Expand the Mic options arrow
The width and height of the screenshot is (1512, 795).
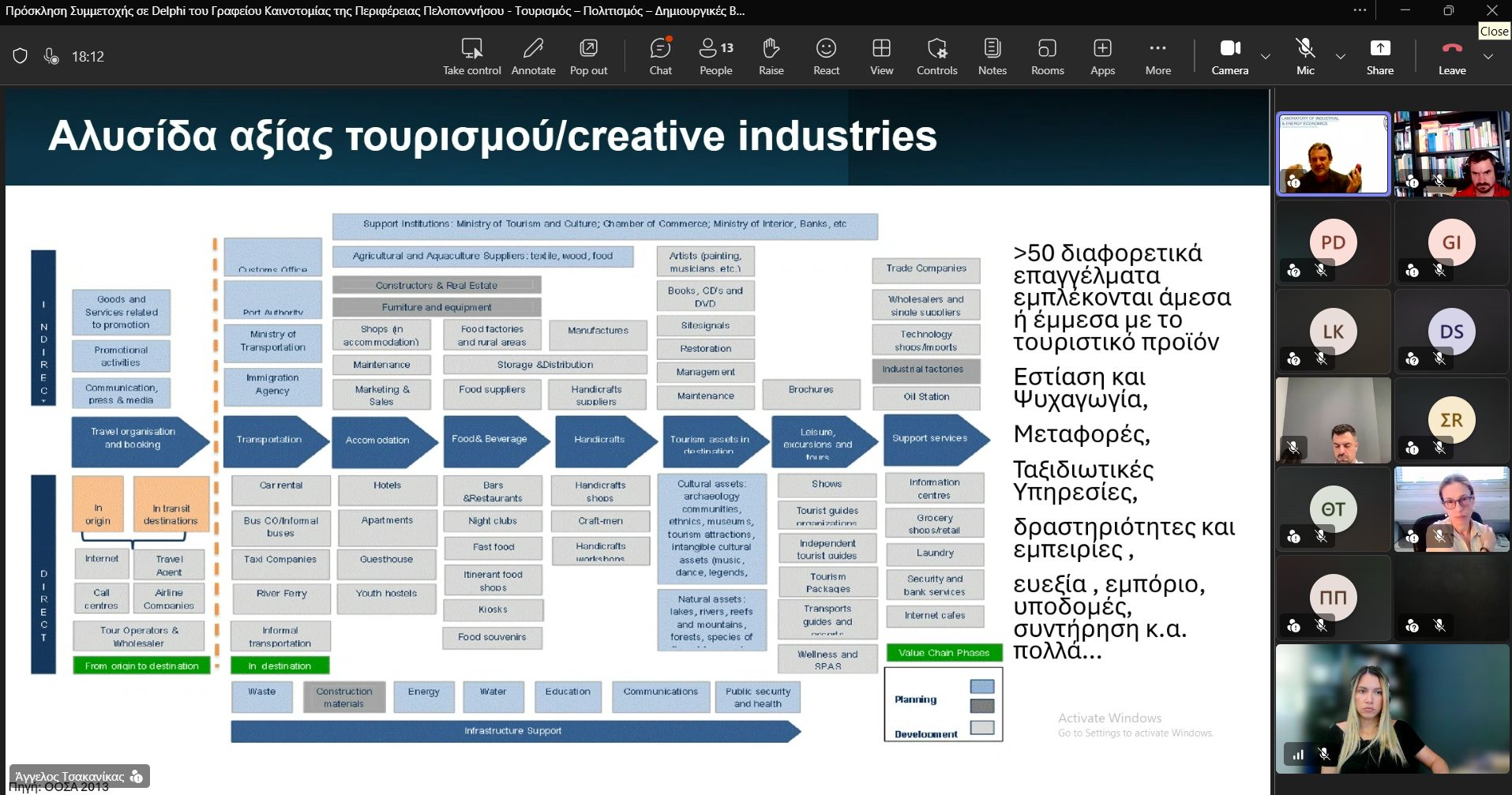coord(1340,56)
